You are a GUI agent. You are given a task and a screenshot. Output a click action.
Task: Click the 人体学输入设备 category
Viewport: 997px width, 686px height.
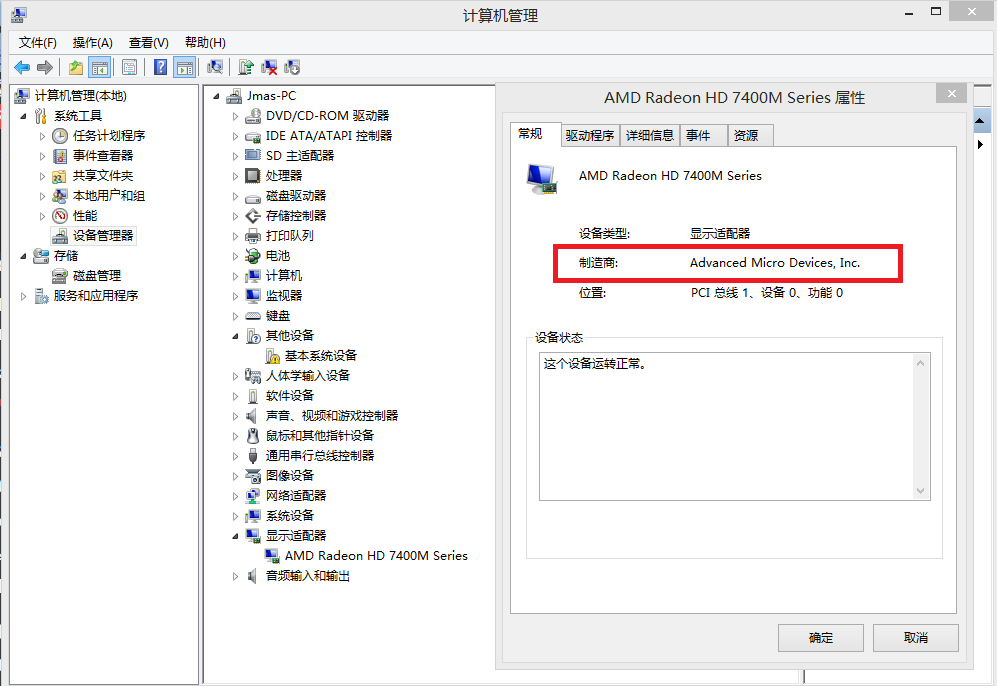[308, 376]
